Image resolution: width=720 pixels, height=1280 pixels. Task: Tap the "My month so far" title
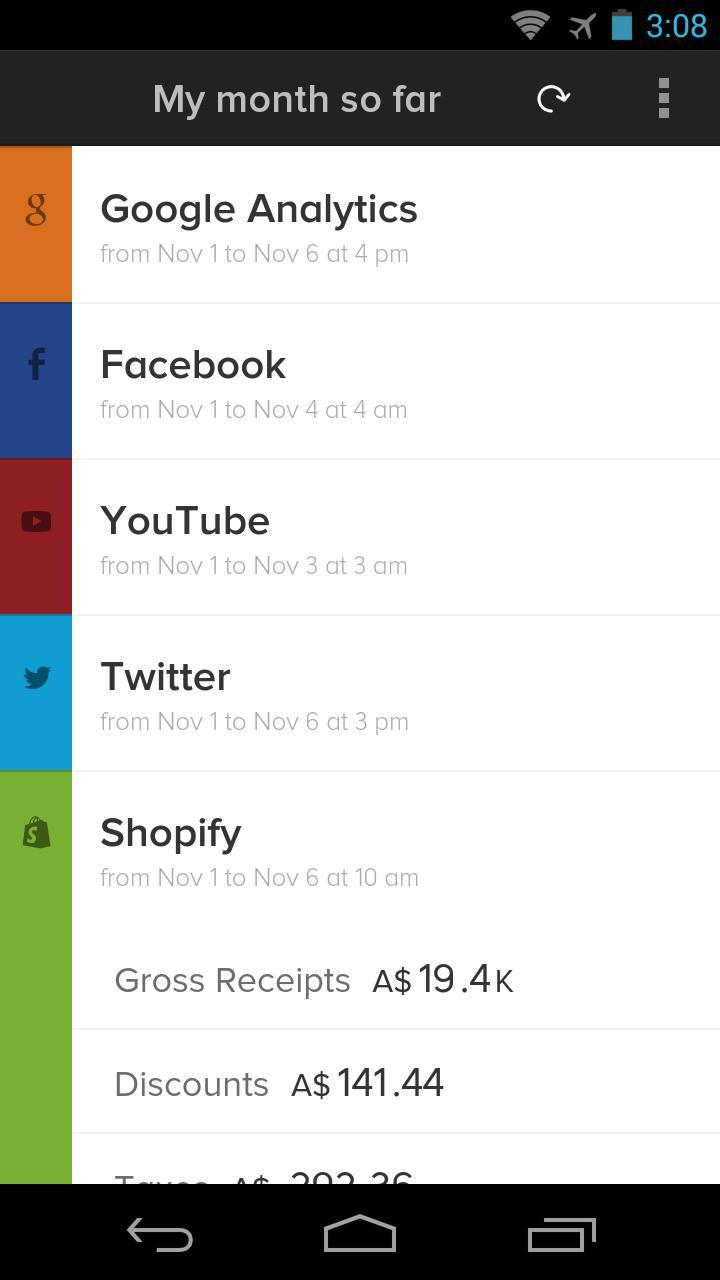(x=297, y=99)
